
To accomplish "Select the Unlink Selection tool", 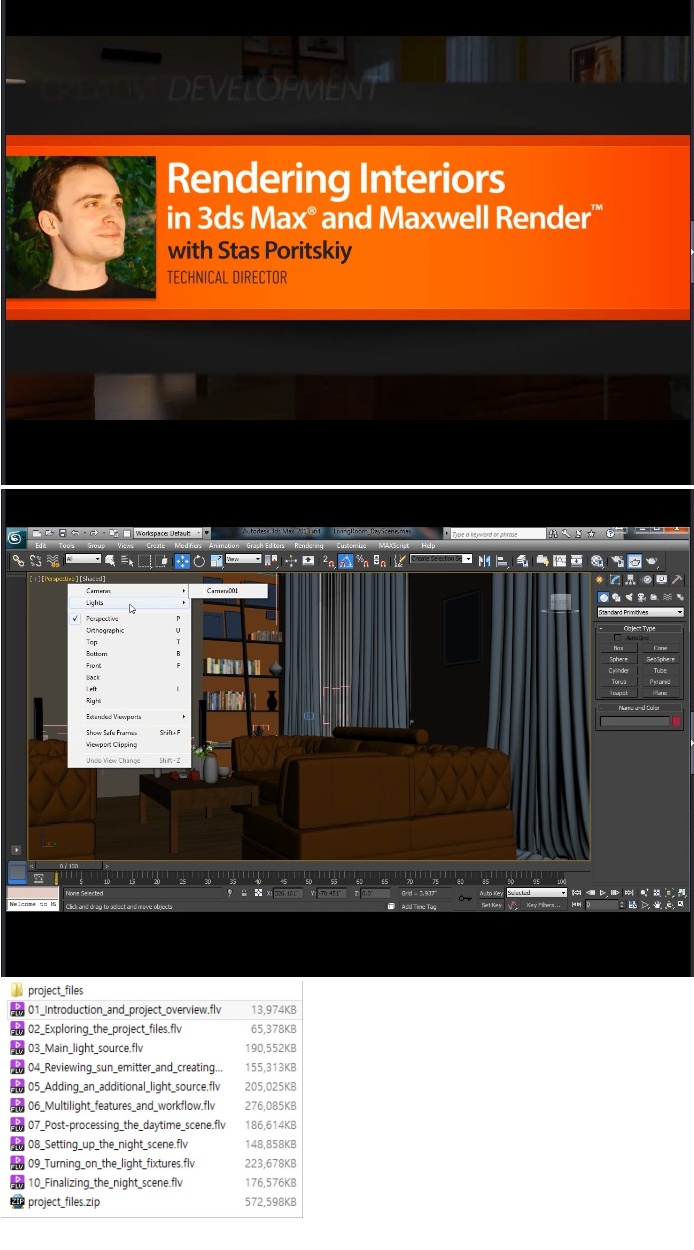I will click(x=35, y=560).
